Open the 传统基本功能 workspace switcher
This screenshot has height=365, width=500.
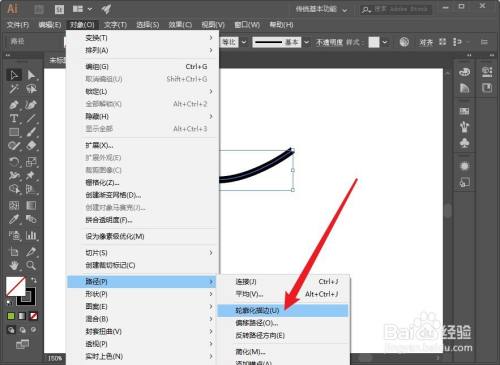(321, 9)
